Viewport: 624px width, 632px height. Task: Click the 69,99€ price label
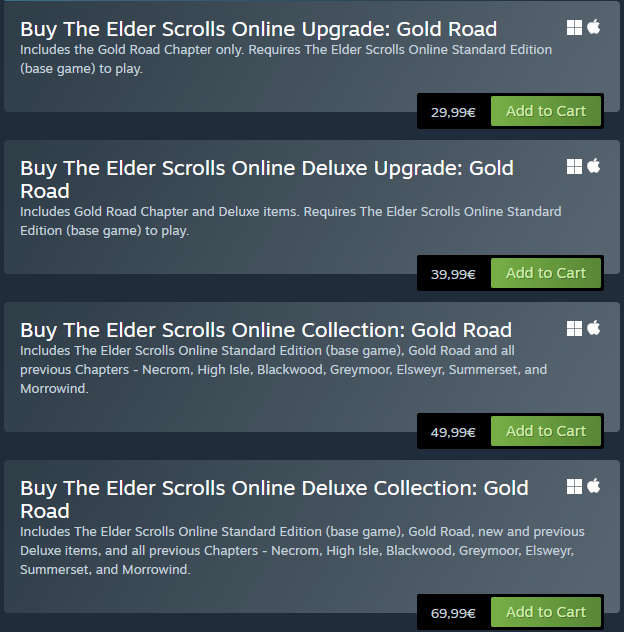click(x=453, y=613)
